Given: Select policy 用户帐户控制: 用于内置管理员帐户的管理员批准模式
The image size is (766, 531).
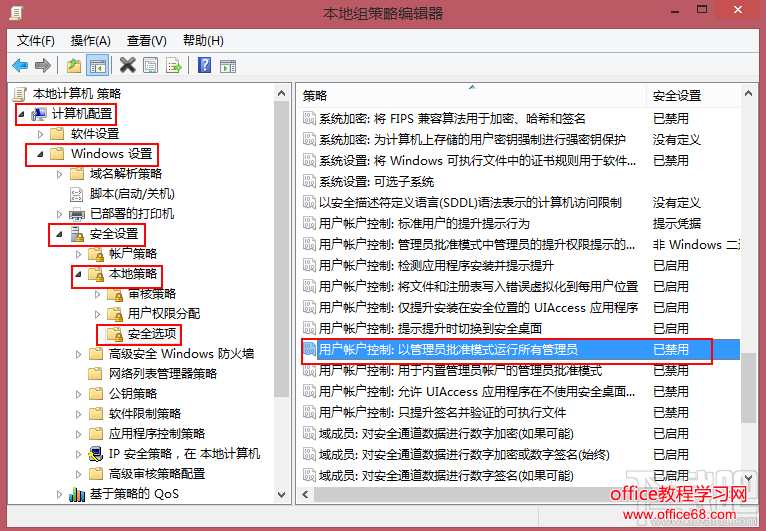Looking at the screenshot, I should tap(521, 371).
